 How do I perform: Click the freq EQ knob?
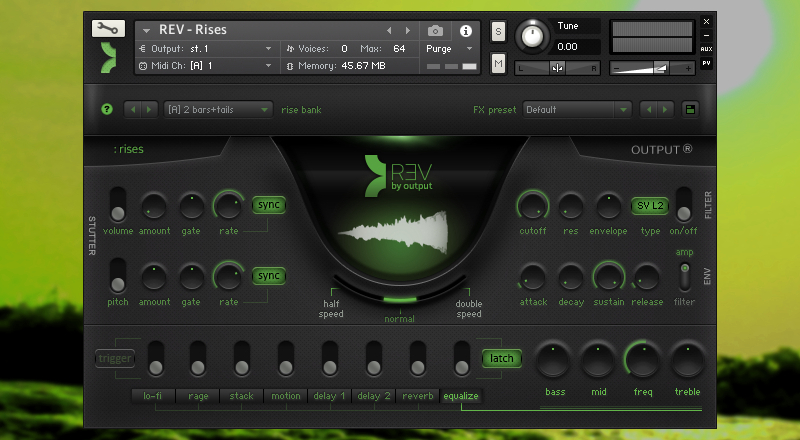tap(643, 360)
